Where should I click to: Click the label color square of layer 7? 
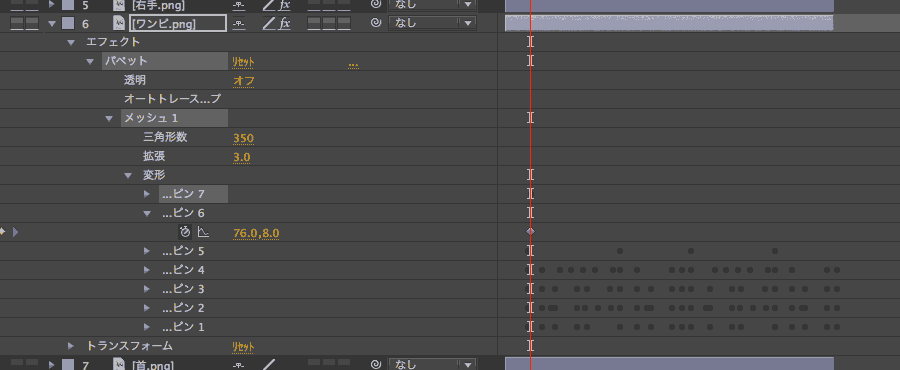pyautogui.click(x=68, y=364)
